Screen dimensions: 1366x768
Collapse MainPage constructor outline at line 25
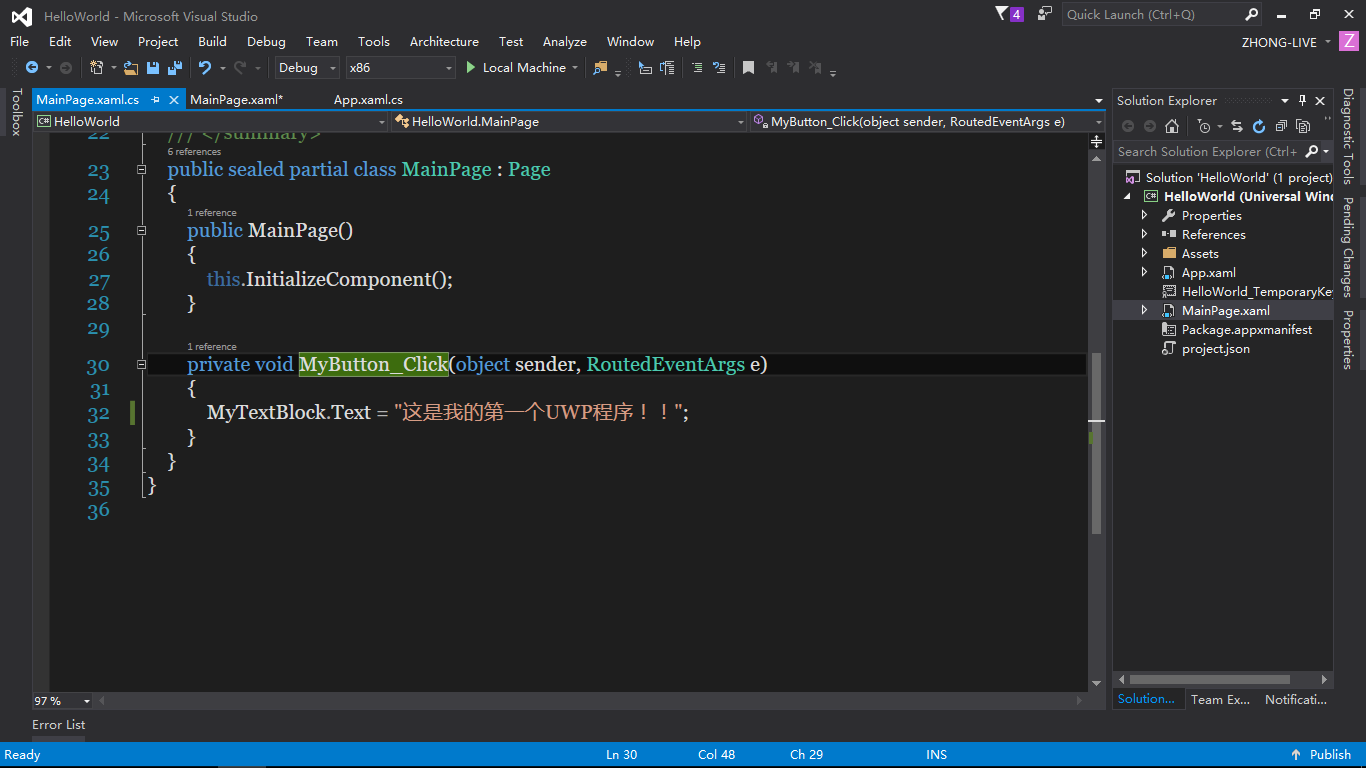tap(141, 230)
